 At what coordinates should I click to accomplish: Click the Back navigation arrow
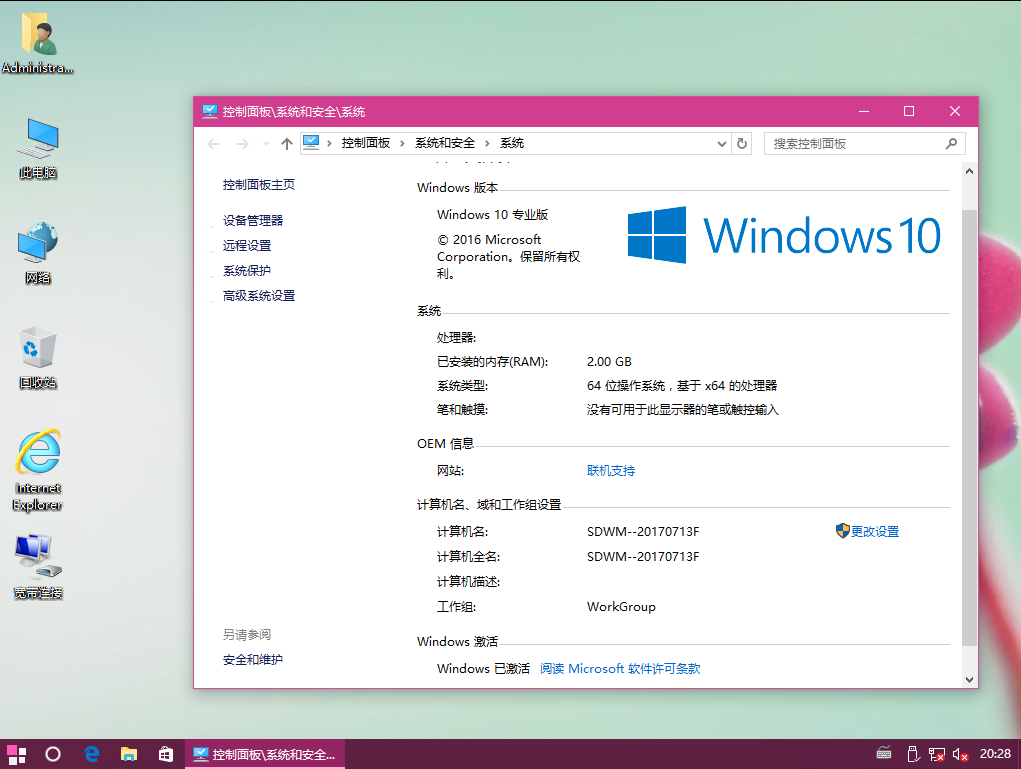(x=213, y=144)
